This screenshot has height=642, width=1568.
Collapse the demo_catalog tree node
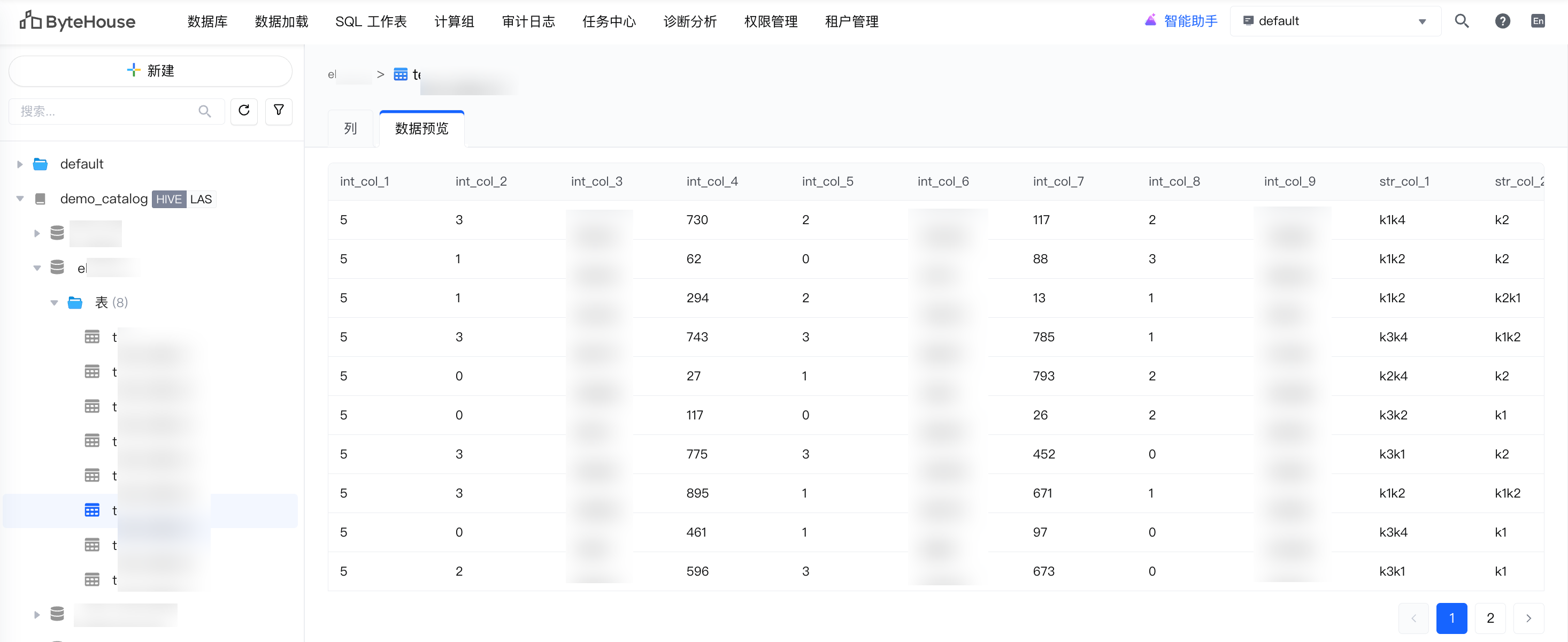tap(19, 199)
